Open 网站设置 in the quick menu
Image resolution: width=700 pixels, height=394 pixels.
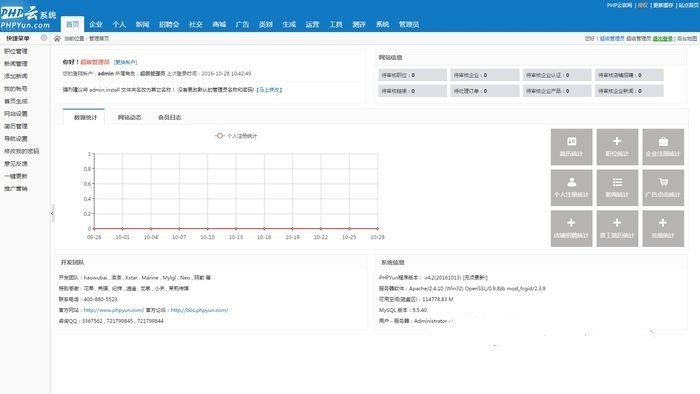[16, 114]
